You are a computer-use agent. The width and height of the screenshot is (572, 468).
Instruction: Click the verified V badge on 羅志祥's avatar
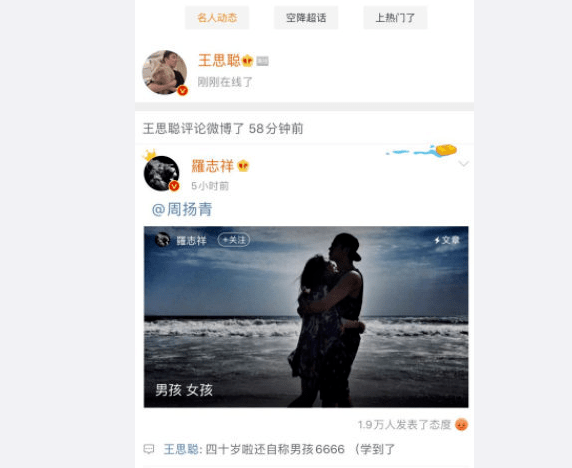(174, 186)
